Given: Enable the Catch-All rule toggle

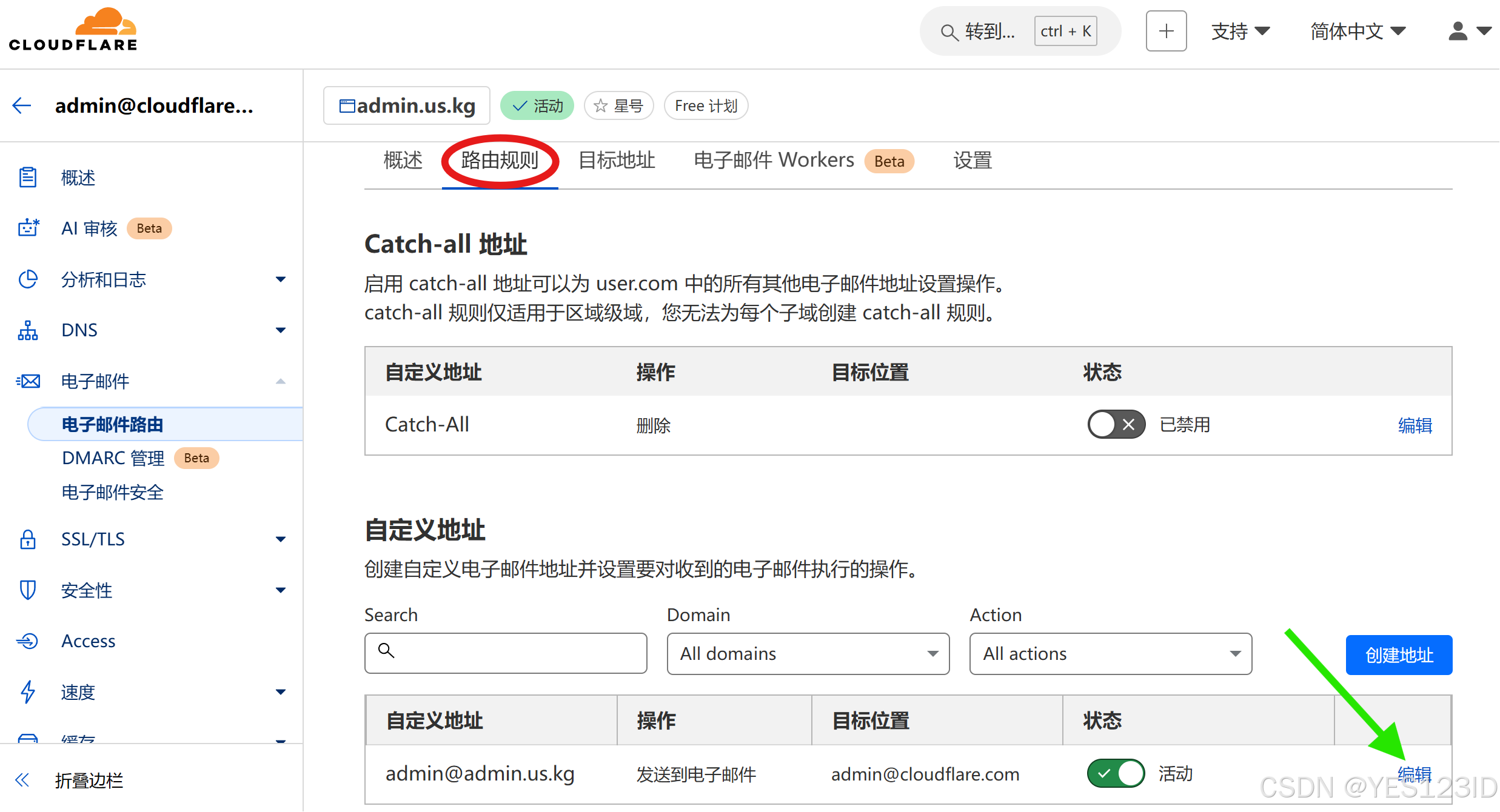Looking at the screenshot, I should pos(1116,425).
